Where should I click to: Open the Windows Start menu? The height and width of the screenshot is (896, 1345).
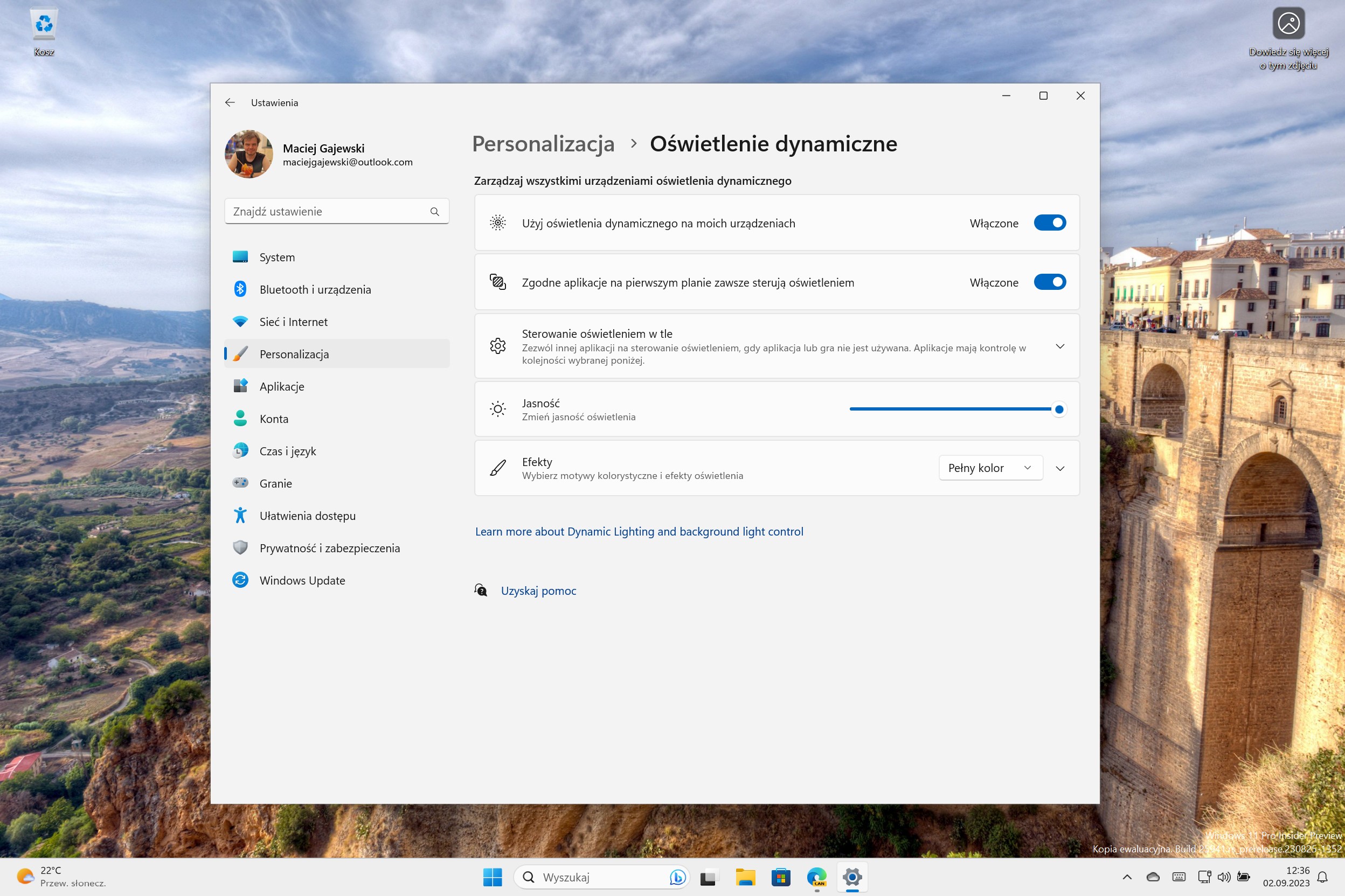[492, 877]
